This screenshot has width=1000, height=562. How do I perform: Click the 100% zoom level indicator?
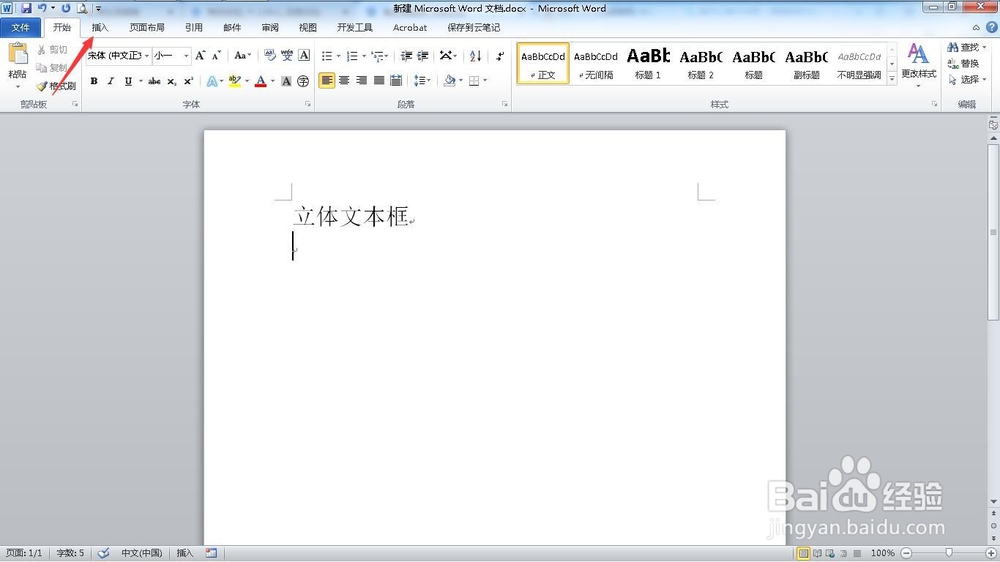883,553
